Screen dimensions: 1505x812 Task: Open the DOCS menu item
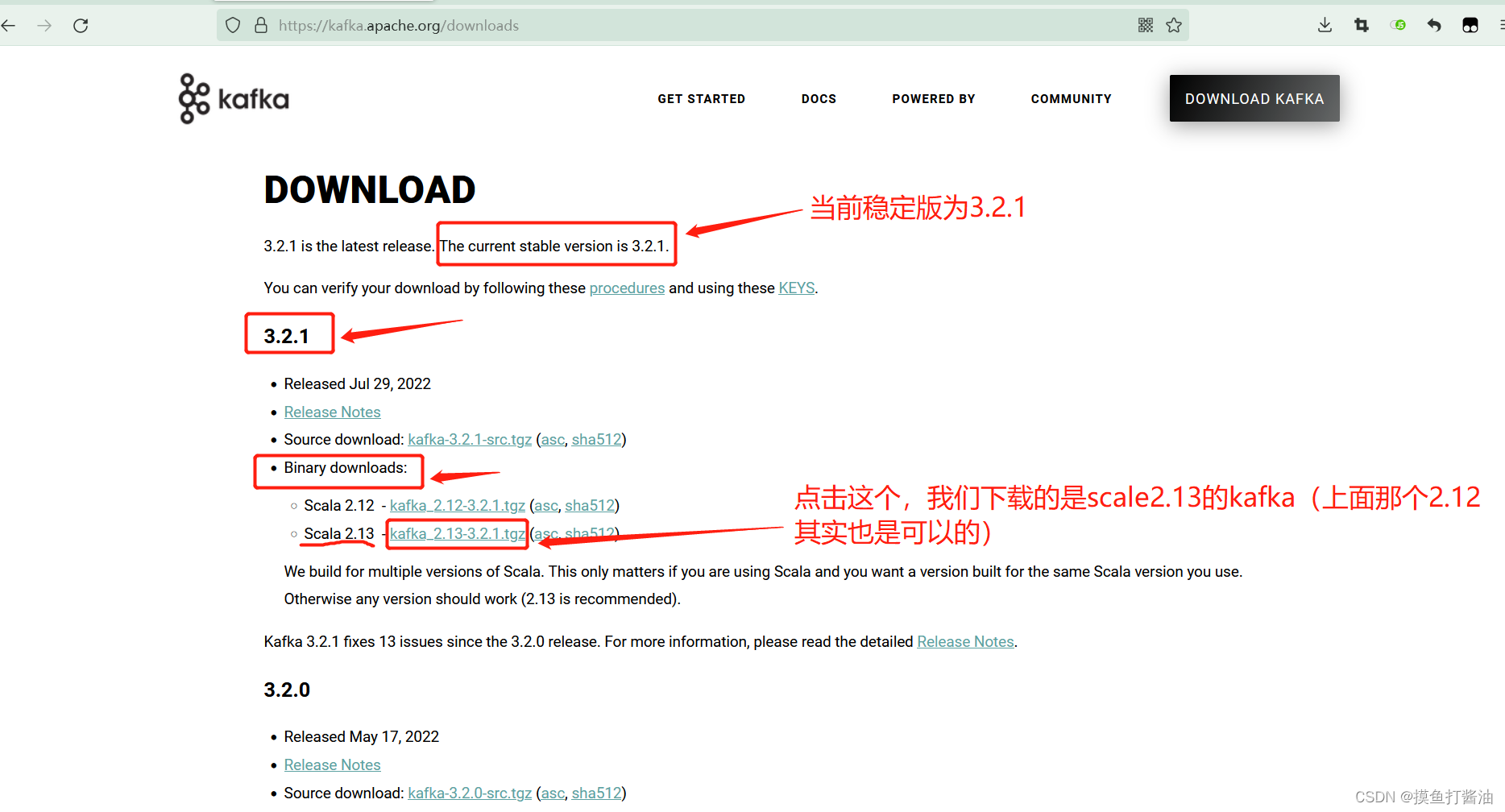point(819,99)
